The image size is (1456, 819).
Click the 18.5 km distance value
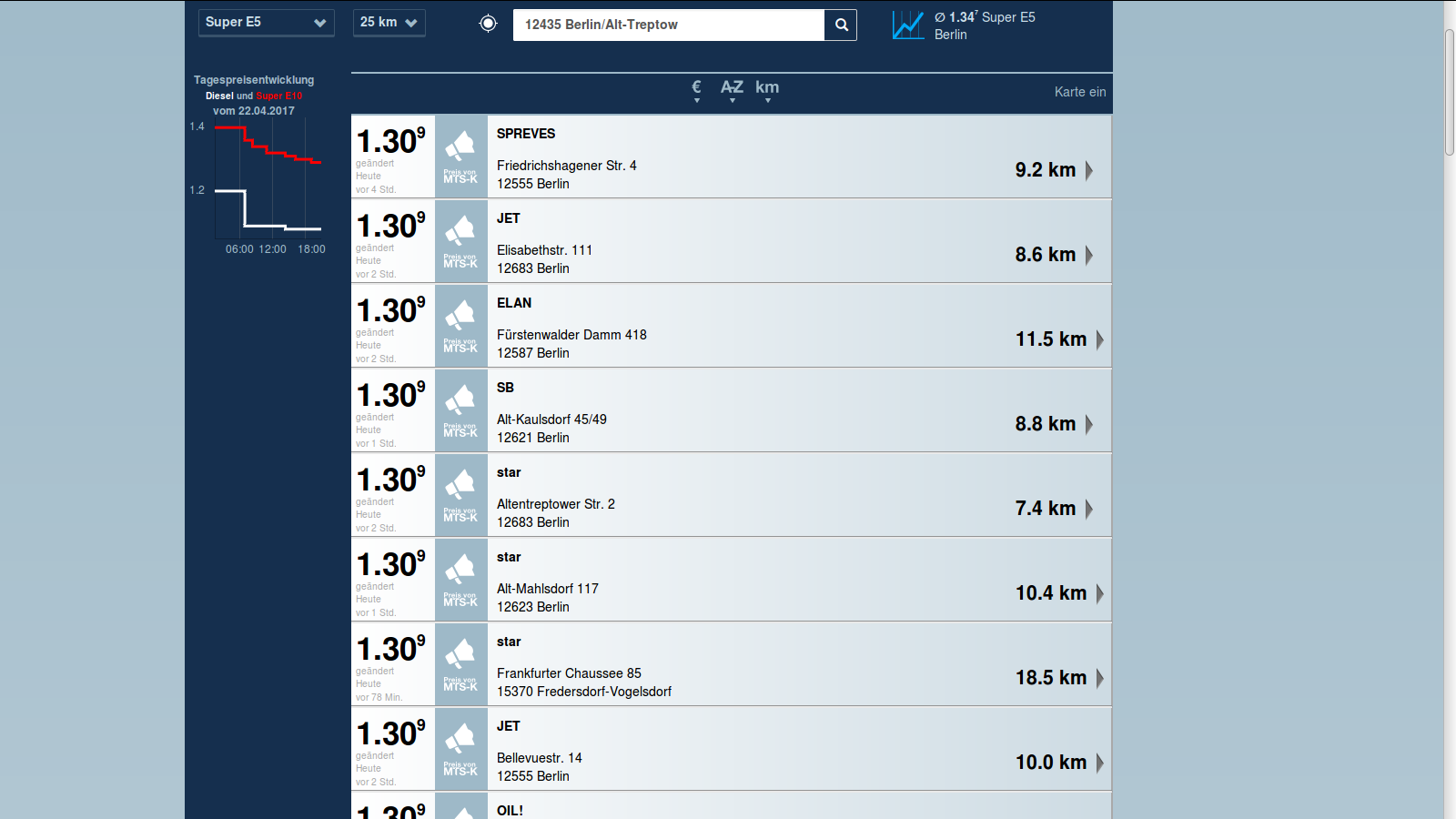(x=1051, y=678)
